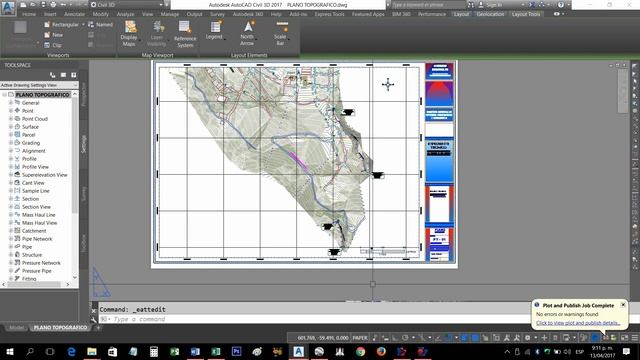The width and height of the screenshot is (640, 360).
Task: Open Microsoft Edge from taskbar
Action: click(71, 351)
